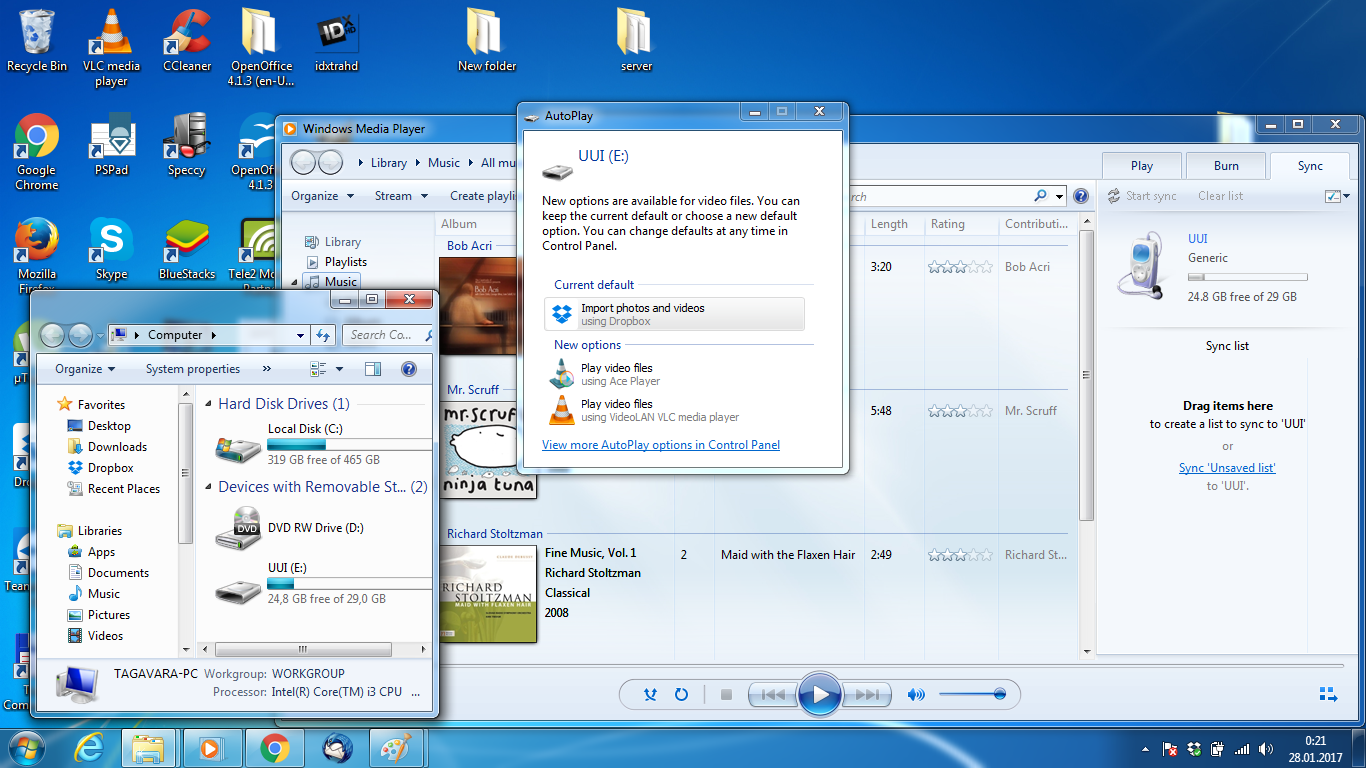Image resolution: width=1366 pixels, height=768 pixels.
Task: Switch to Now Playing view icon
Action: pos(1328,694)
